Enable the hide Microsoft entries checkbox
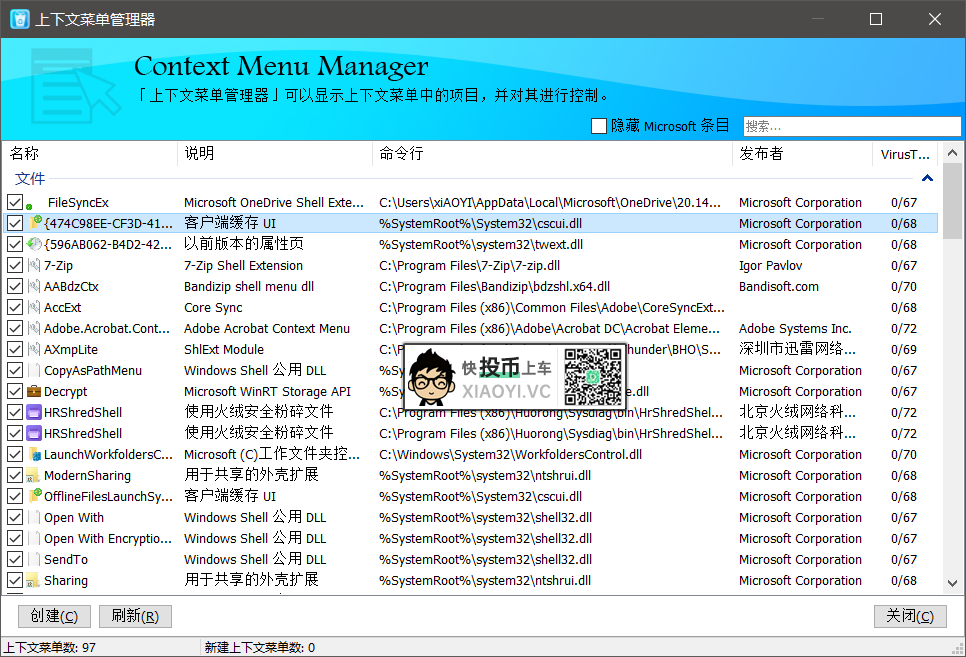The image size is (966, 657). point(599,126)
